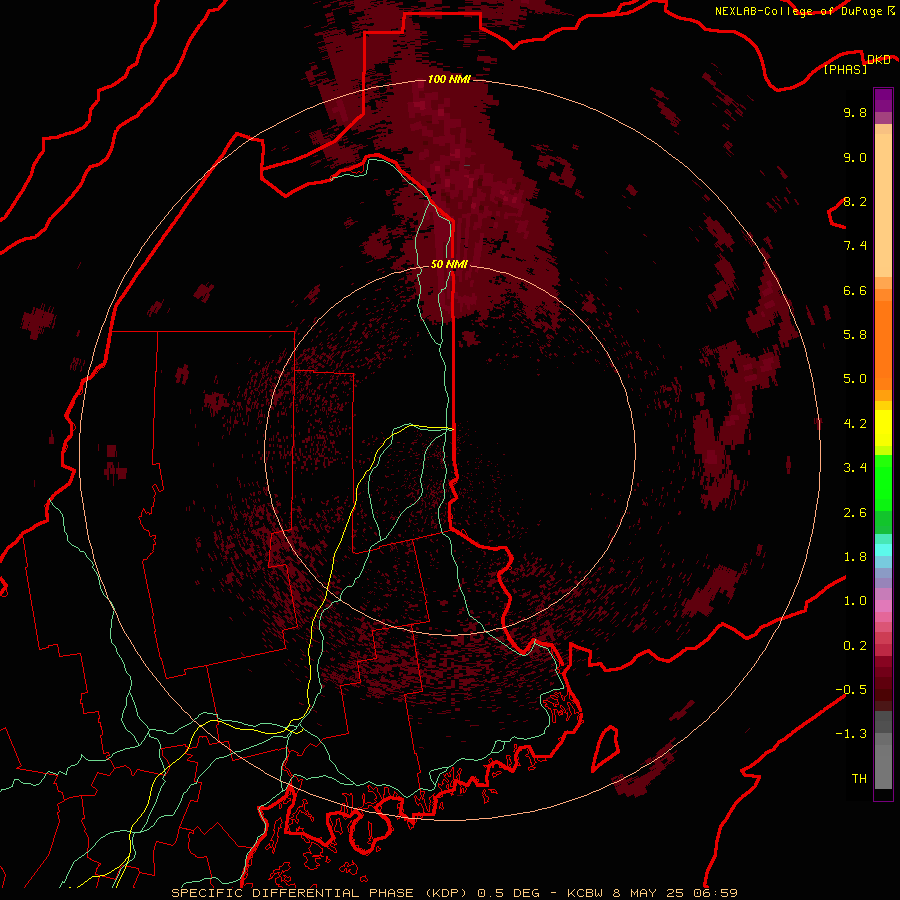Screen dimensions: 900x900
Task: Click the -1.3 value on the color scale
Action: [851, 734]
